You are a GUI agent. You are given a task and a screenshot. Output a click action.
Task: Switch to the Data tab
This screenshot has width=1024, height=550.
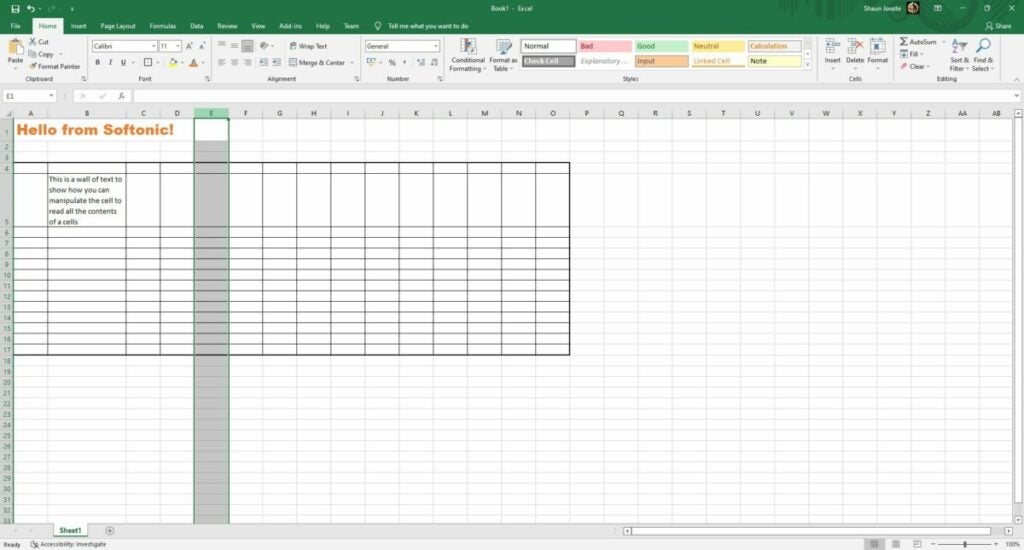click(197, 26)
